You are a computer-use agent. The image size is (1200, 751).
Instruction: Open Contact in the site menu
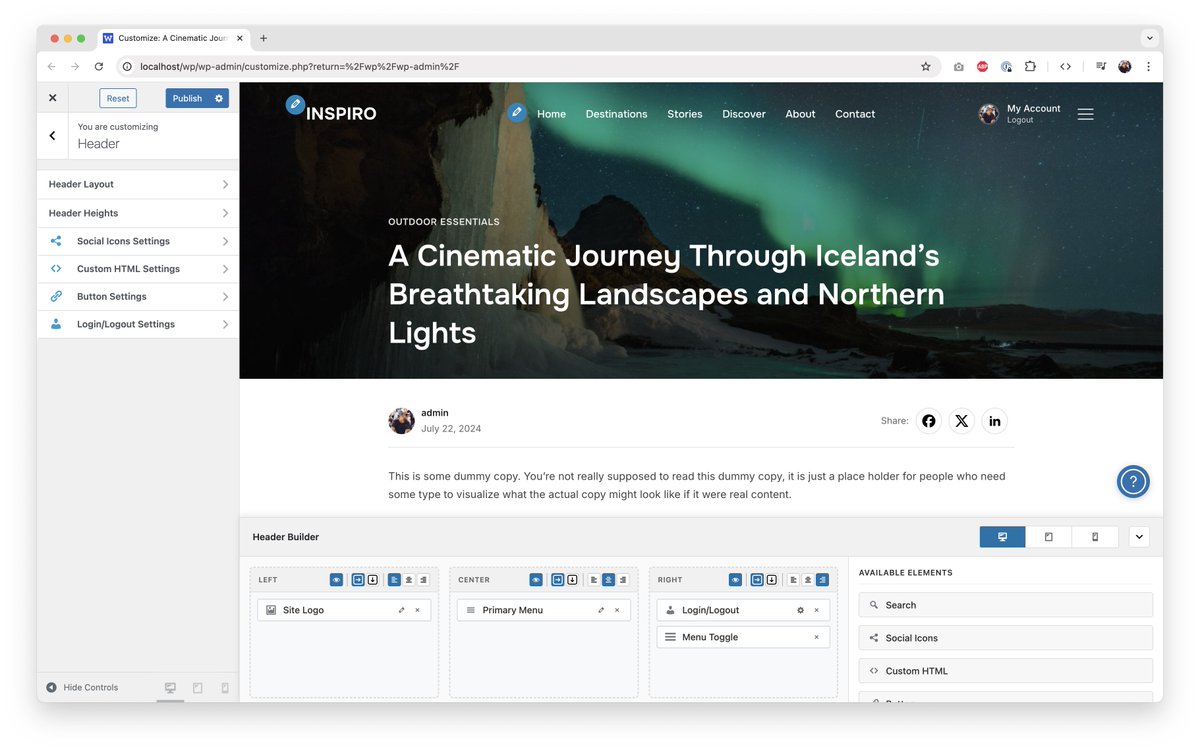[855, 114]
